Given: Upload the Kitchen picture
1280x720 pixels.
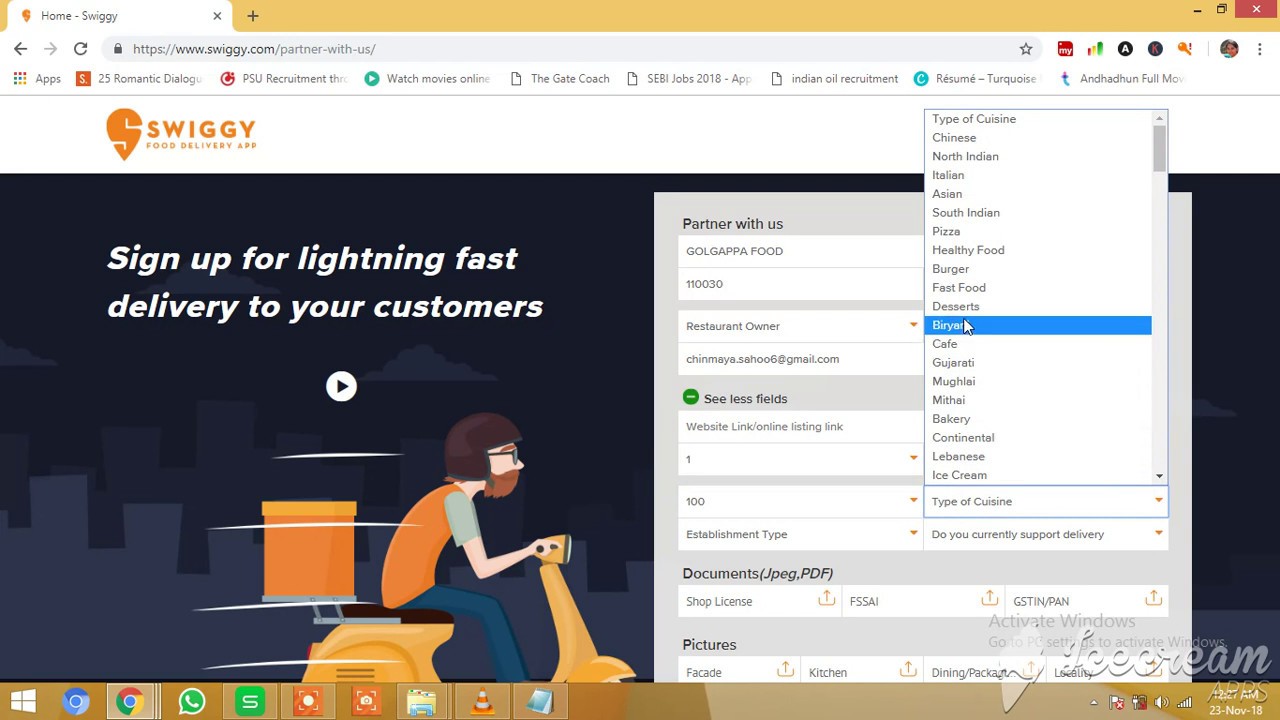Looking at the screenshot, I should click(x=907, y=669).
